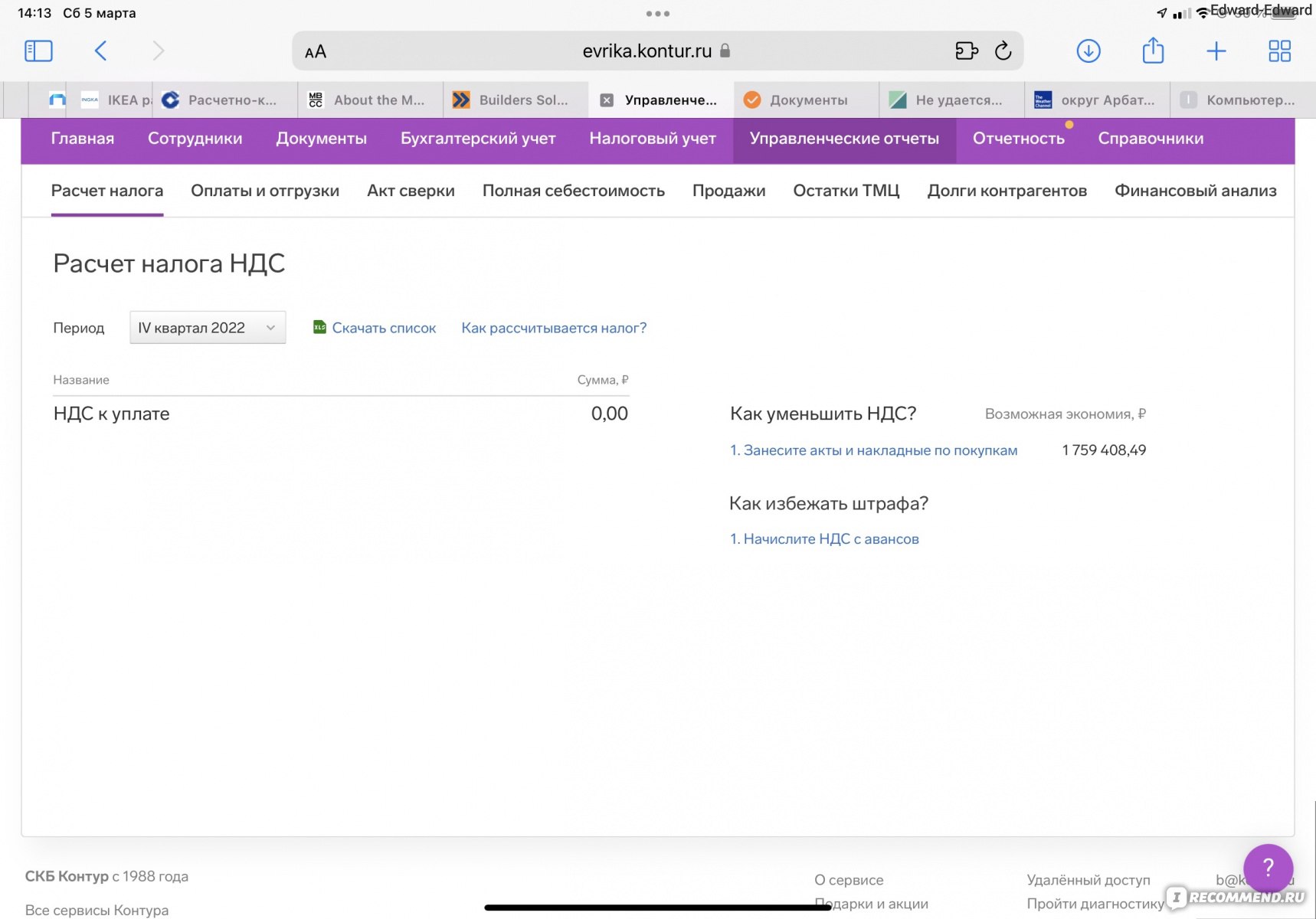Open the Главная menu item
1316x919 pixels.
pos(83,139)
